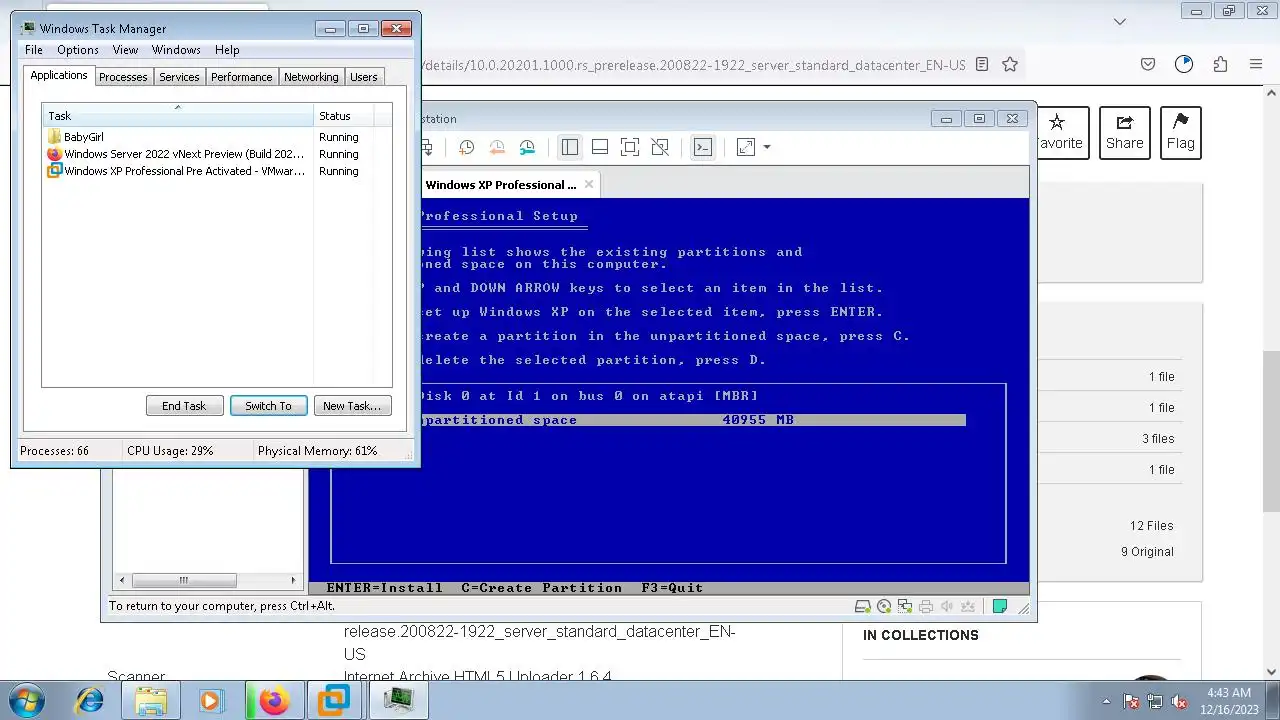Toggle the VMware library sidebar

(570, 148)
